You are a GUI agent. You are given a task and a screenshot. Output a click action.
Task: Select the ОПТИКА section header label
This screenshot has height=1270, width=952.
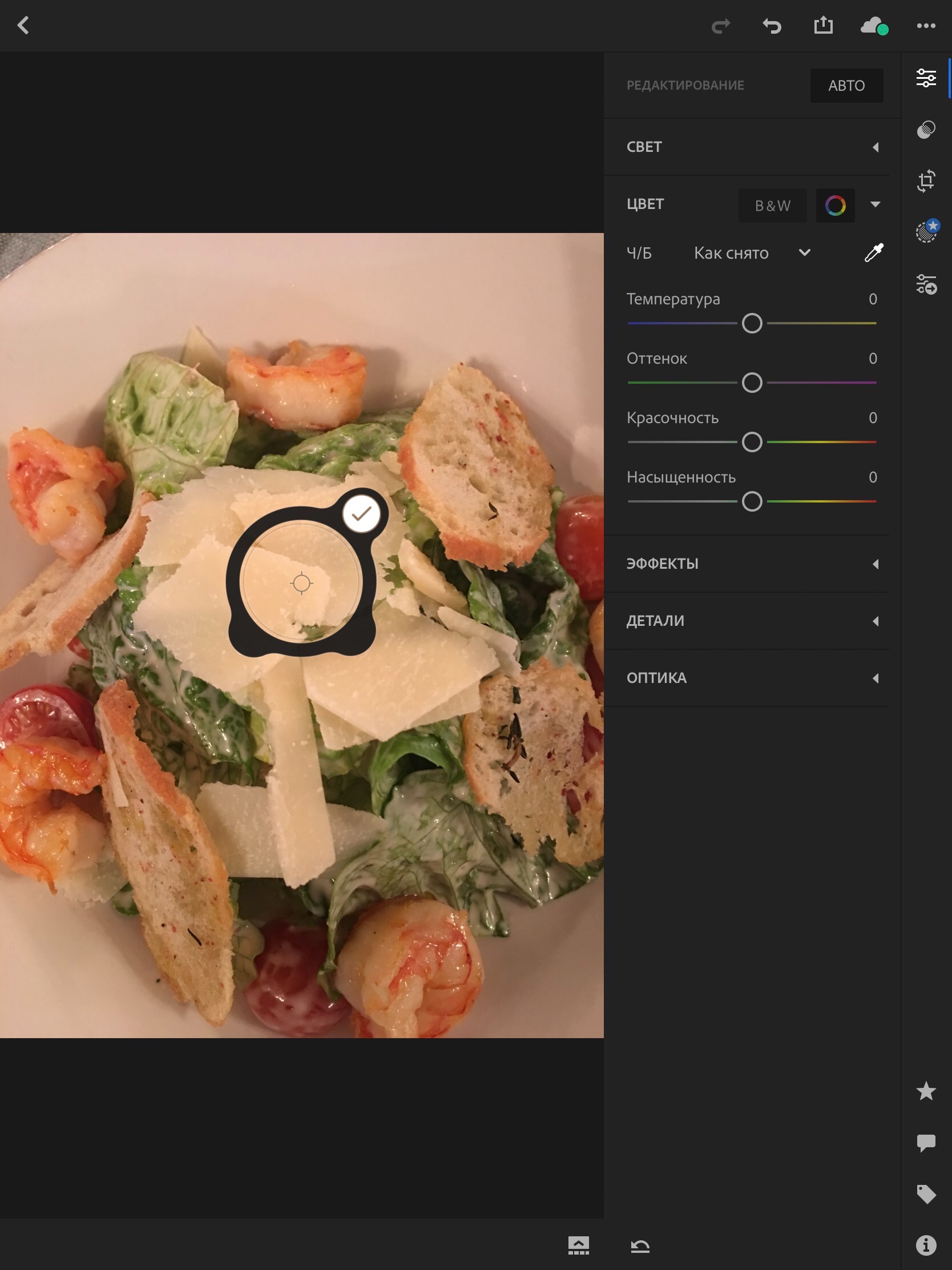[656, 678]
